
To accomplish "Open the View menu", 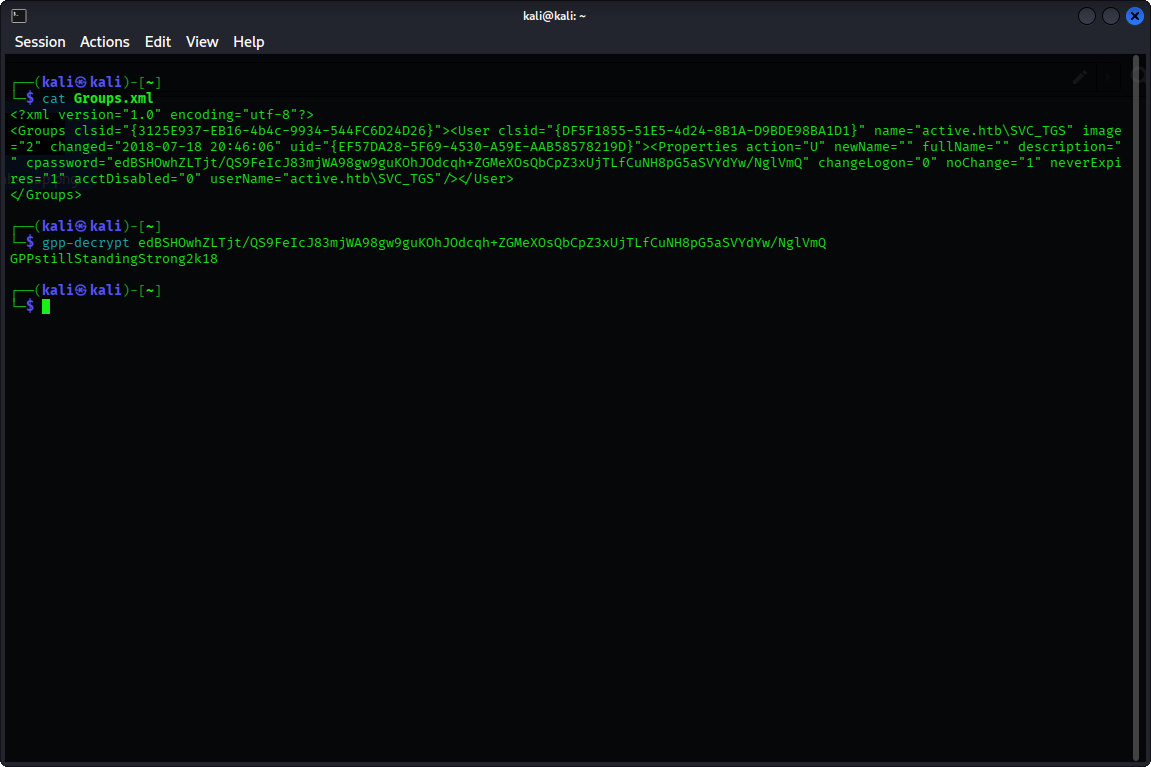I will pyautogui.click(x=202, y=42).
